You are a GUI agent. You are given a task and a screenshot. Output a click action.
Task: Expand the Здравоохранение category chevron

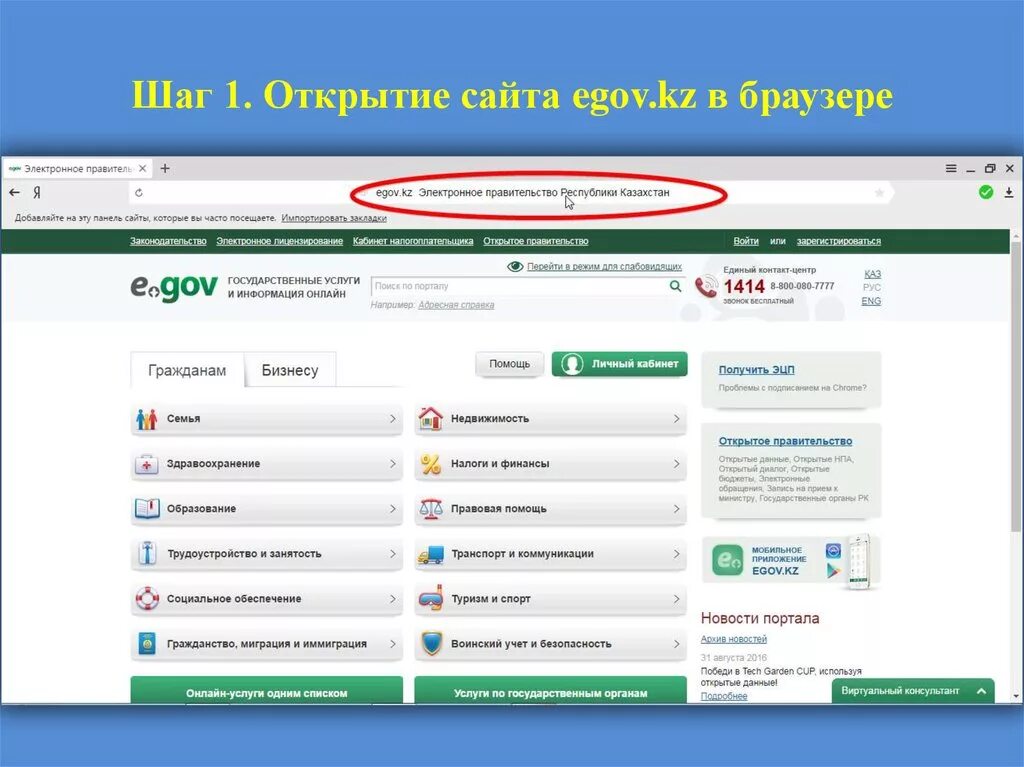point(392,464)
